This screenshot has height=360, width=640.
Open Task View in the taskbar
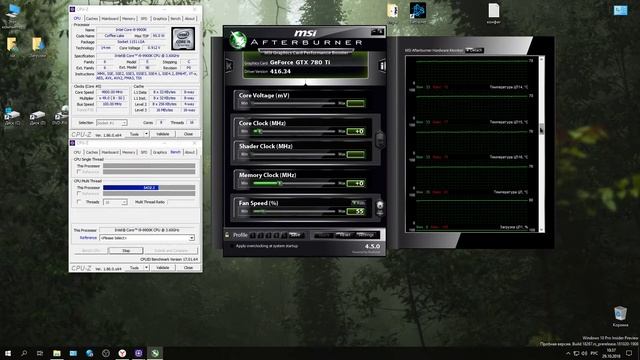tap(40, 353)
